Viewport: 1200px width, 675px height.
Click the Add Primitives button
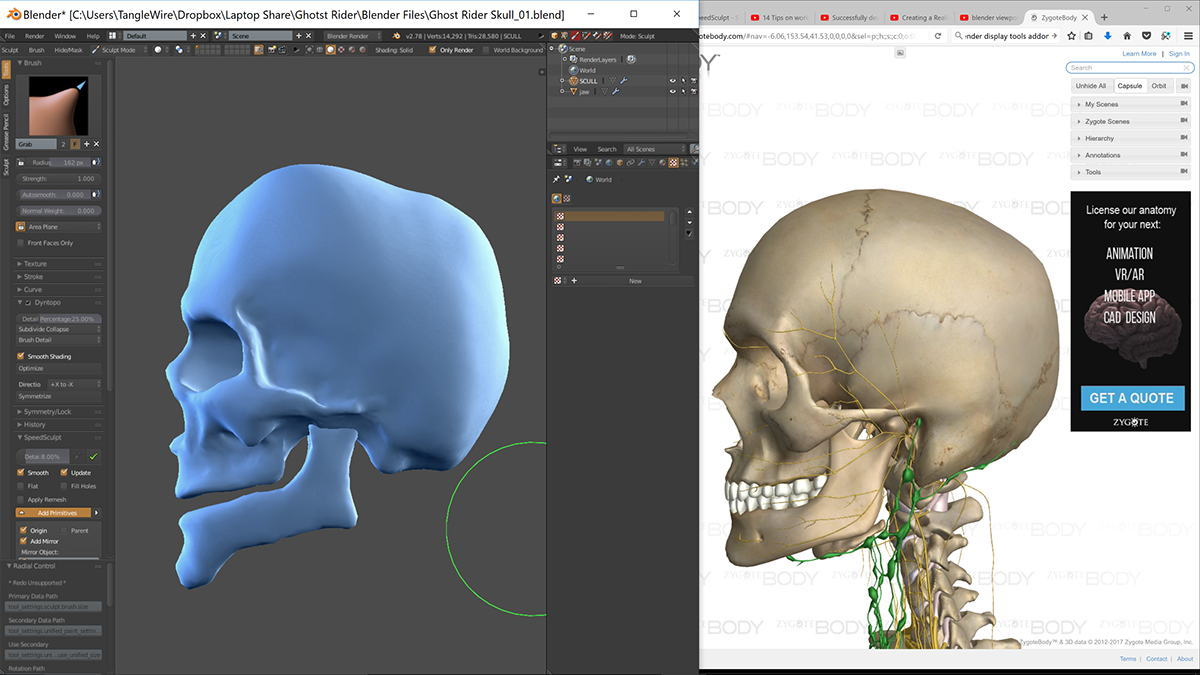[56, 512]
